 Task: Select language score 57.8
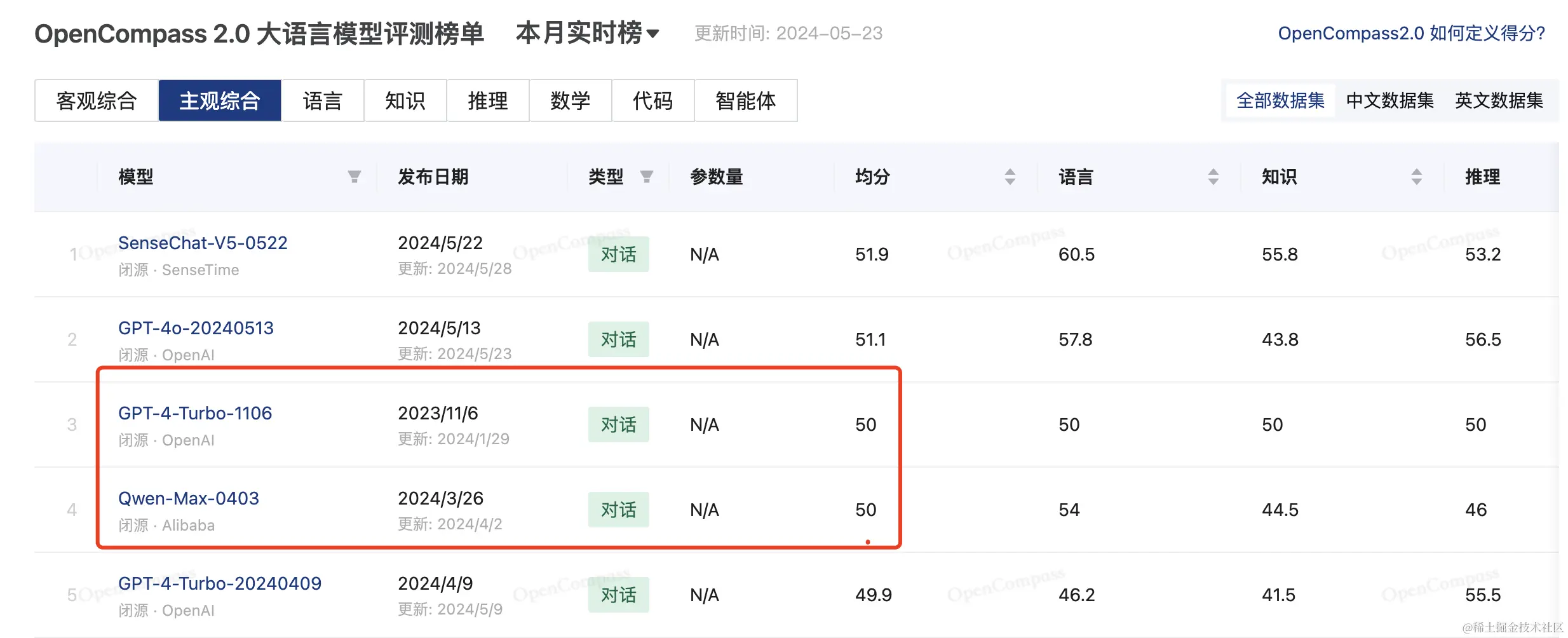click(x=1076, y=339)
